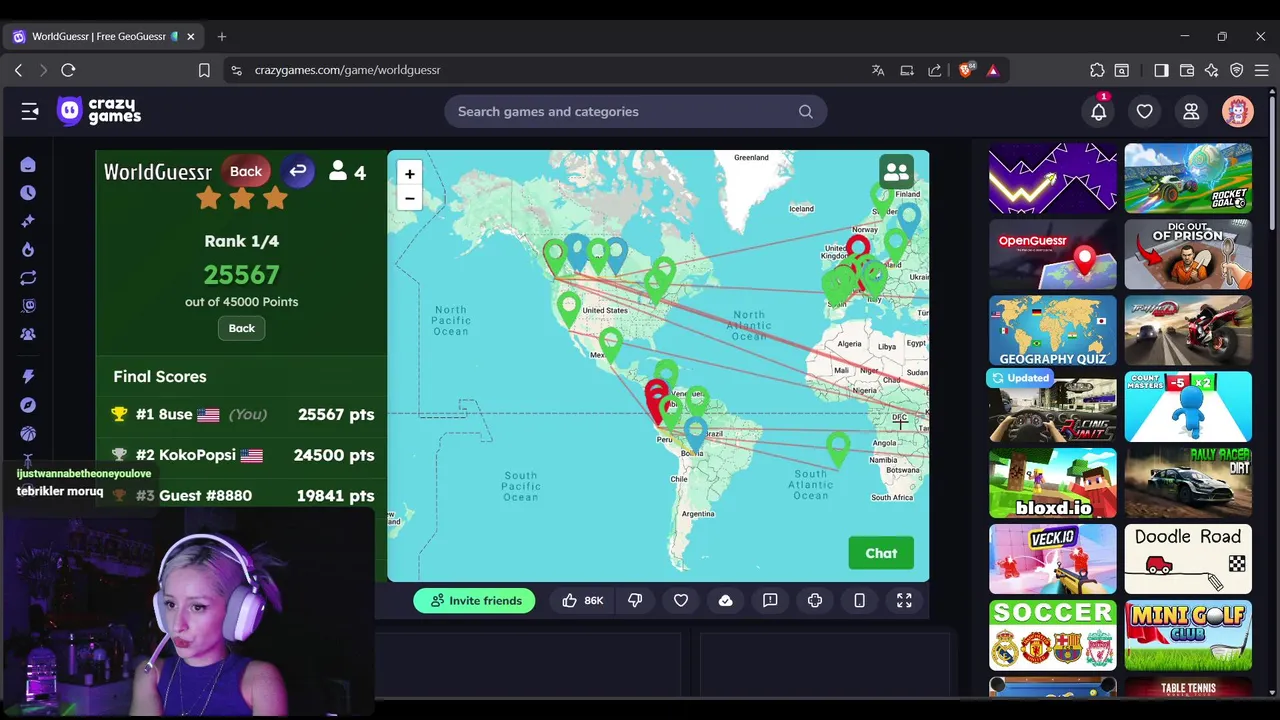Image resolution: width=1280 pixels, height=720 pixels.
Task: Open the players list icon on map
Action: 896,172
